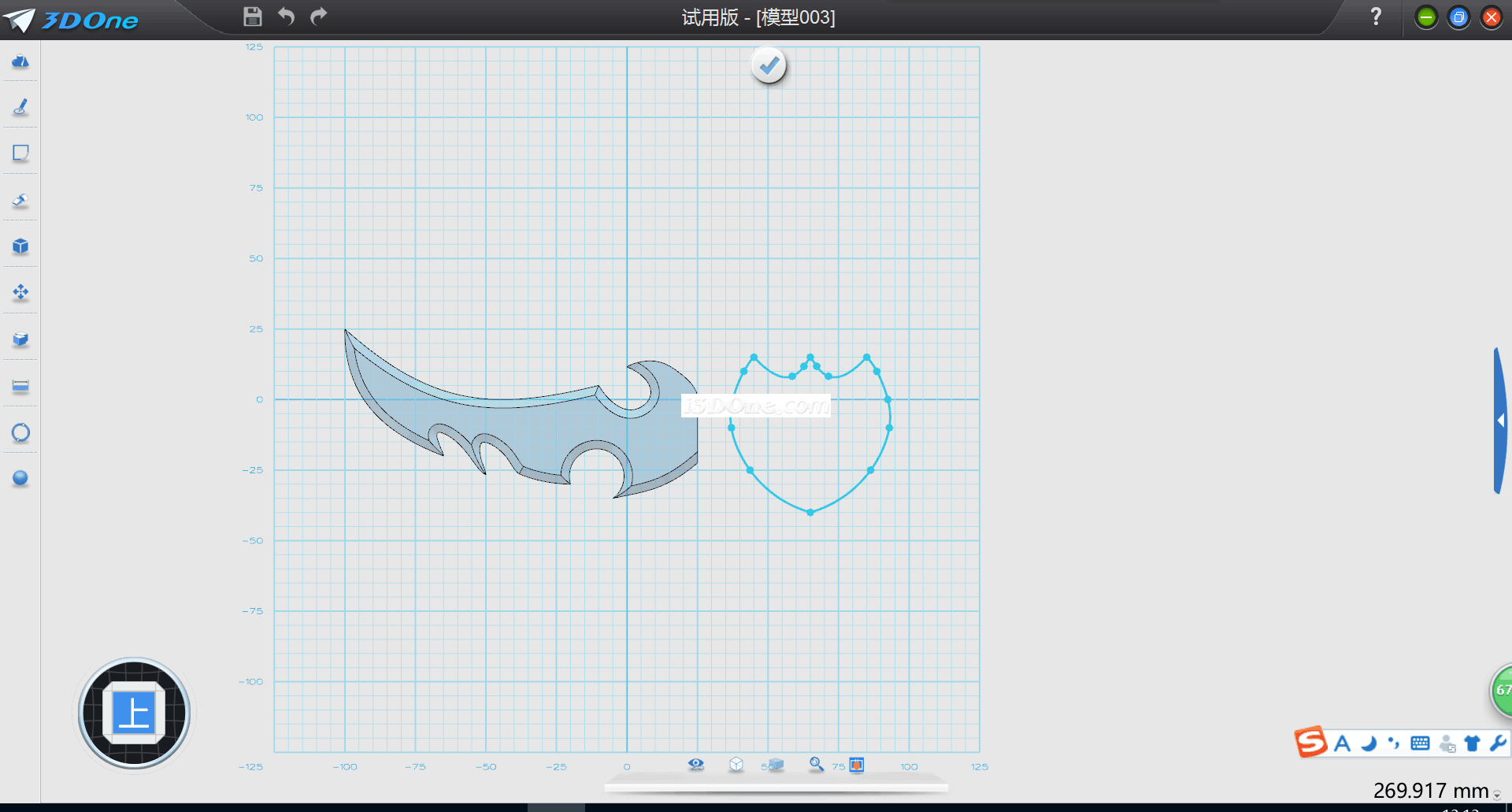Toggle the eye visibility icon in bottom bar
This screenshot has width=1512, height=812.
[x=695, y=764]
